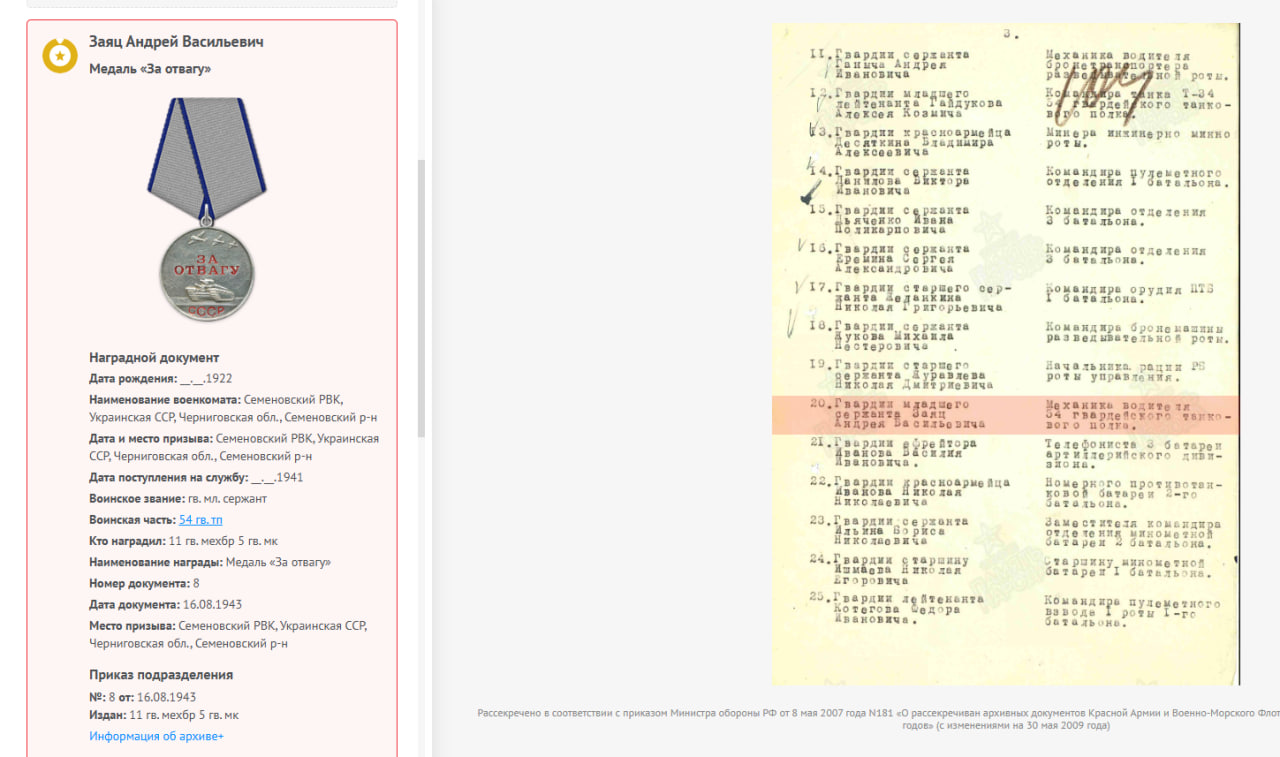1280x757 pixels.
Task: Click the Медаль «За отвагу» subtitle
Action: (x=150, y=69)
